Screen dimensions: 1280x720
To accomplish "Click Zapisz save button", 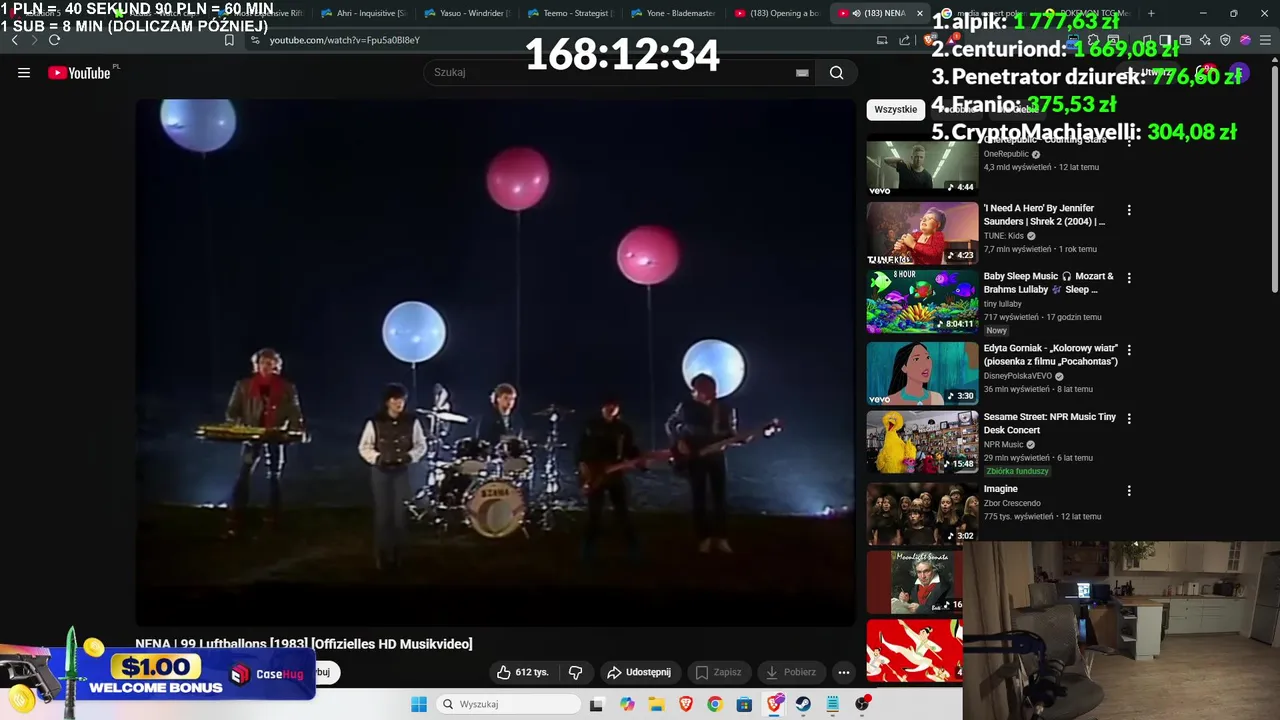I will click(718, 672).
